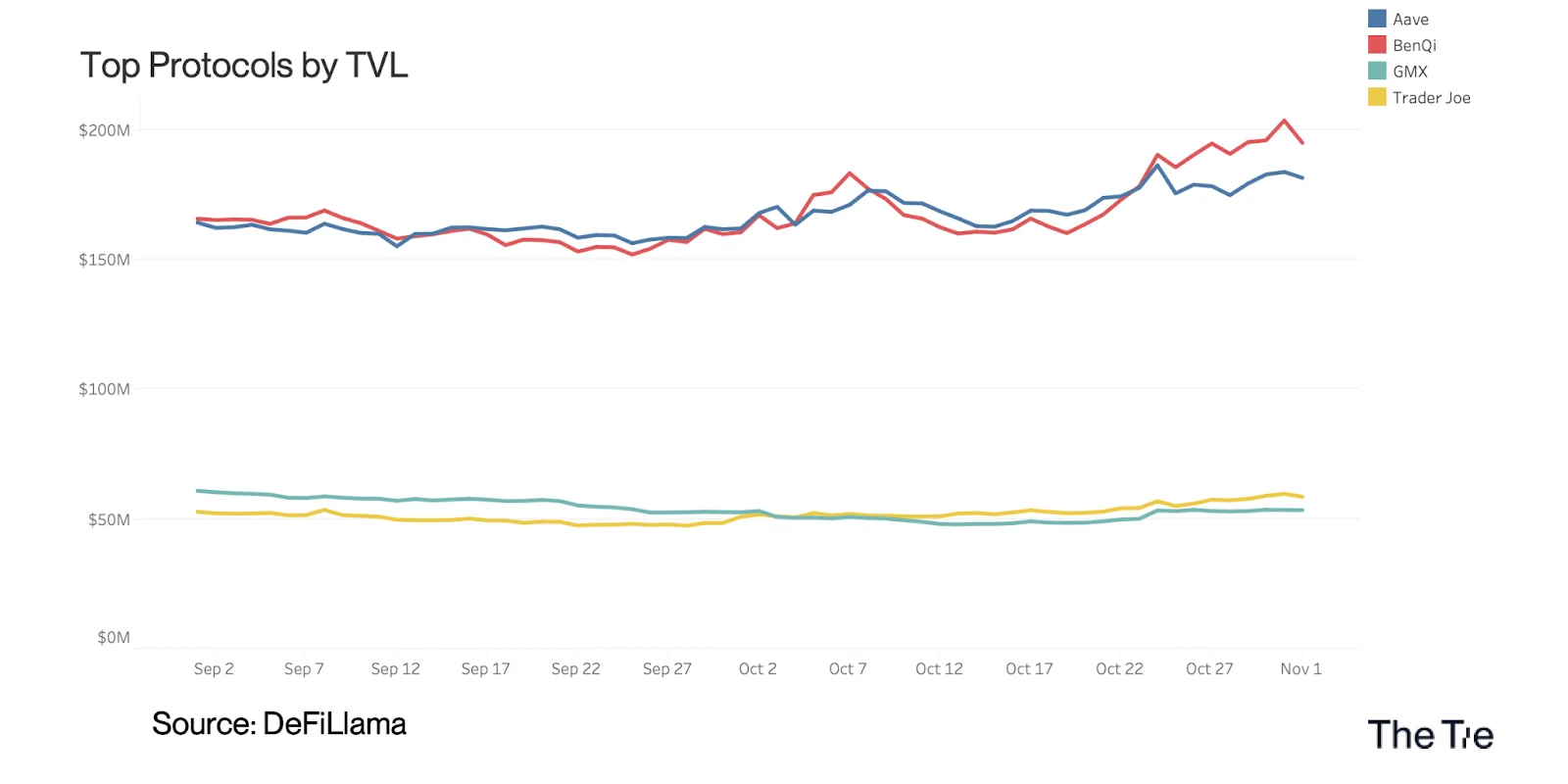The image size is (1568, 784).
Task: Click the Sep 17 x-axis label
Action: (485, 668)
